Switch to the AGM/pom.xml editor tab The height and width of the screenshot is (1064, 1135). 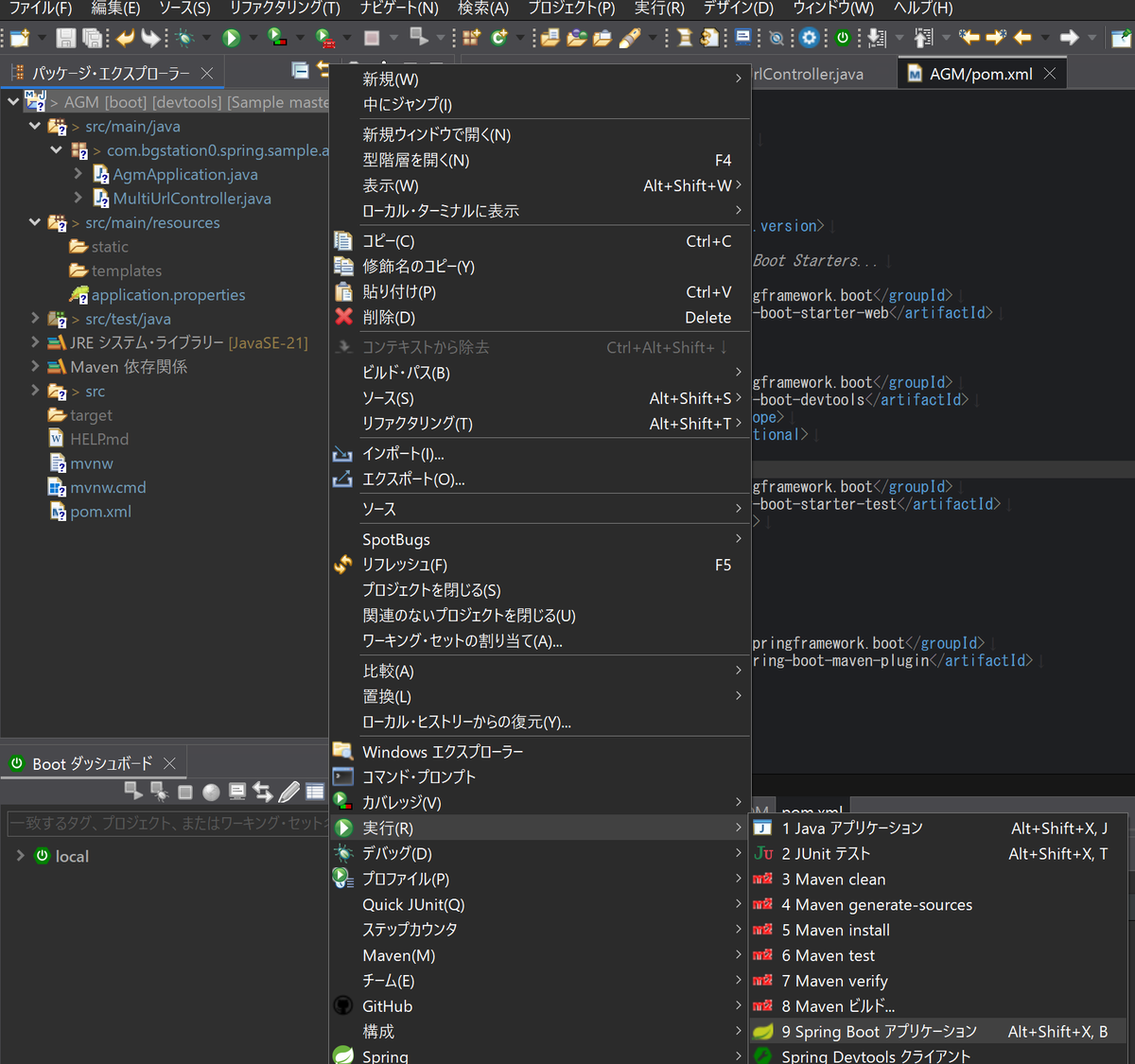[980, 74]
